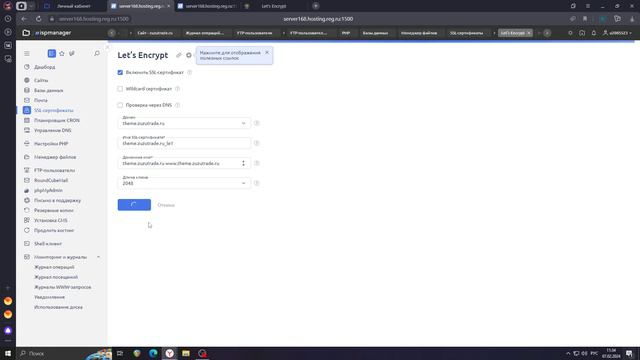The height and width of the screenshot is (360, 640).
Task: Click the blue submit button with spinner
Action: pyautogui.click(x=134, y=205)
